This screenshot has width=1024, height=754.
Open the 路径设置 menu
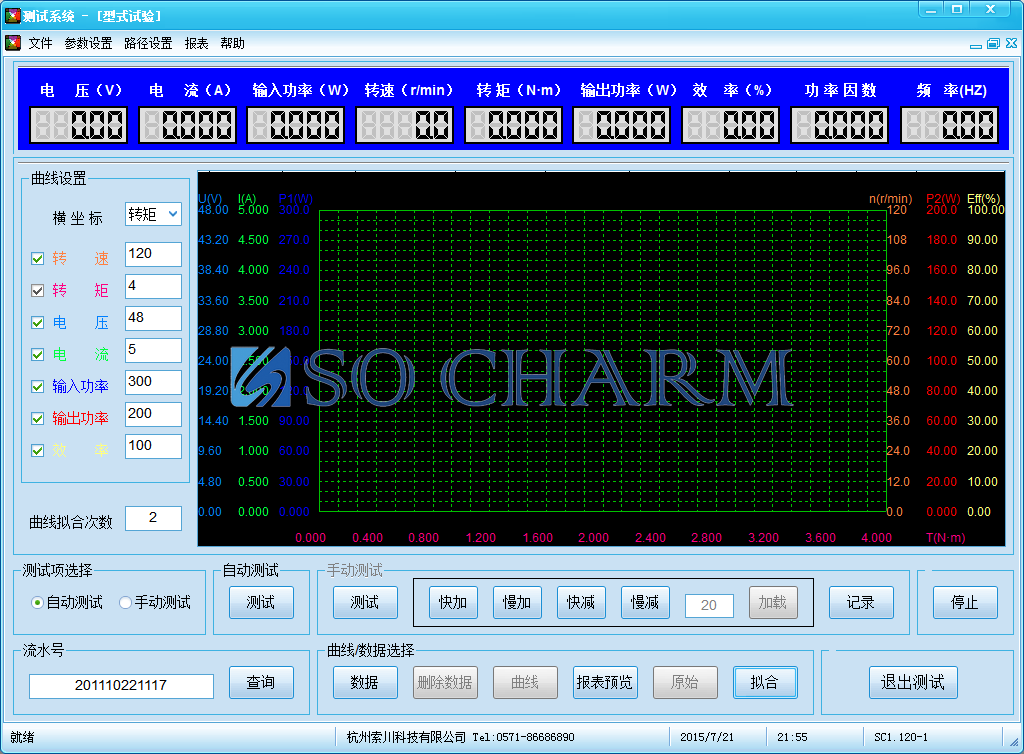coord(148,43)
